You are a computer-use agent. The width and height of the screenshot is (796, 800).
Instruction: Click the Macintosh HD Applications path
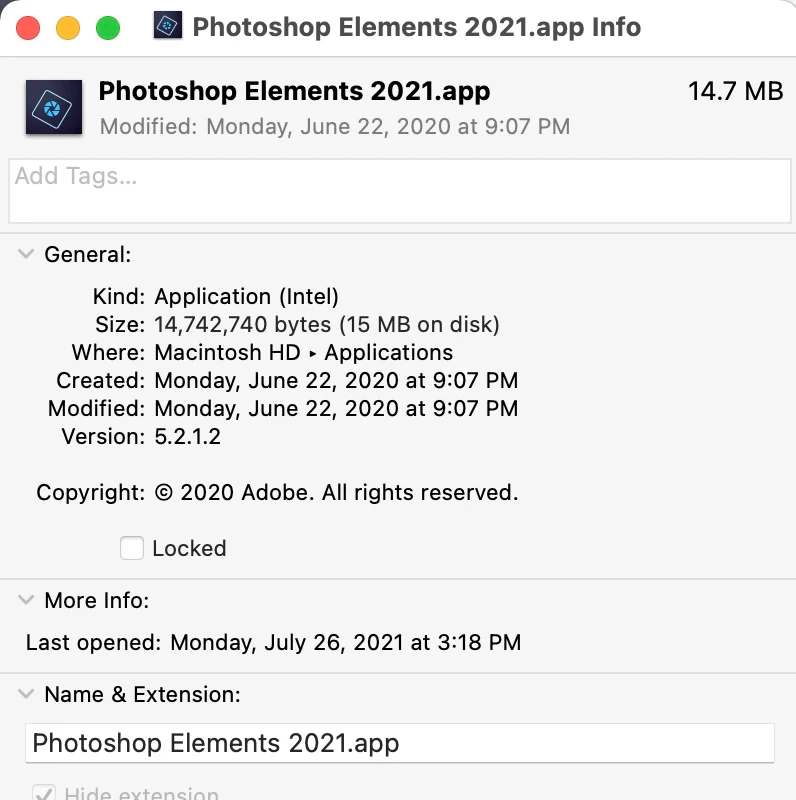click(304, 353)
